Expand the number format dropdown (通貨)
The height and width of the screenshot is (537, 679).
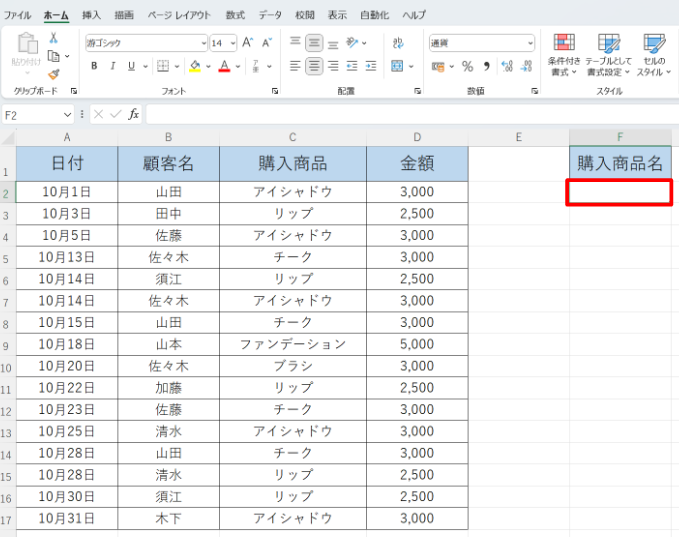coord(530,43)
